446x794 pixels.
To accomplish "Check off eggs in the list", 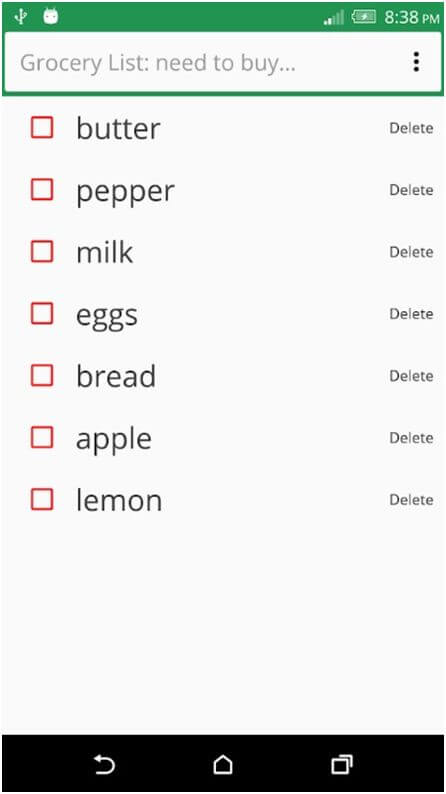I will tap(42, 313).
